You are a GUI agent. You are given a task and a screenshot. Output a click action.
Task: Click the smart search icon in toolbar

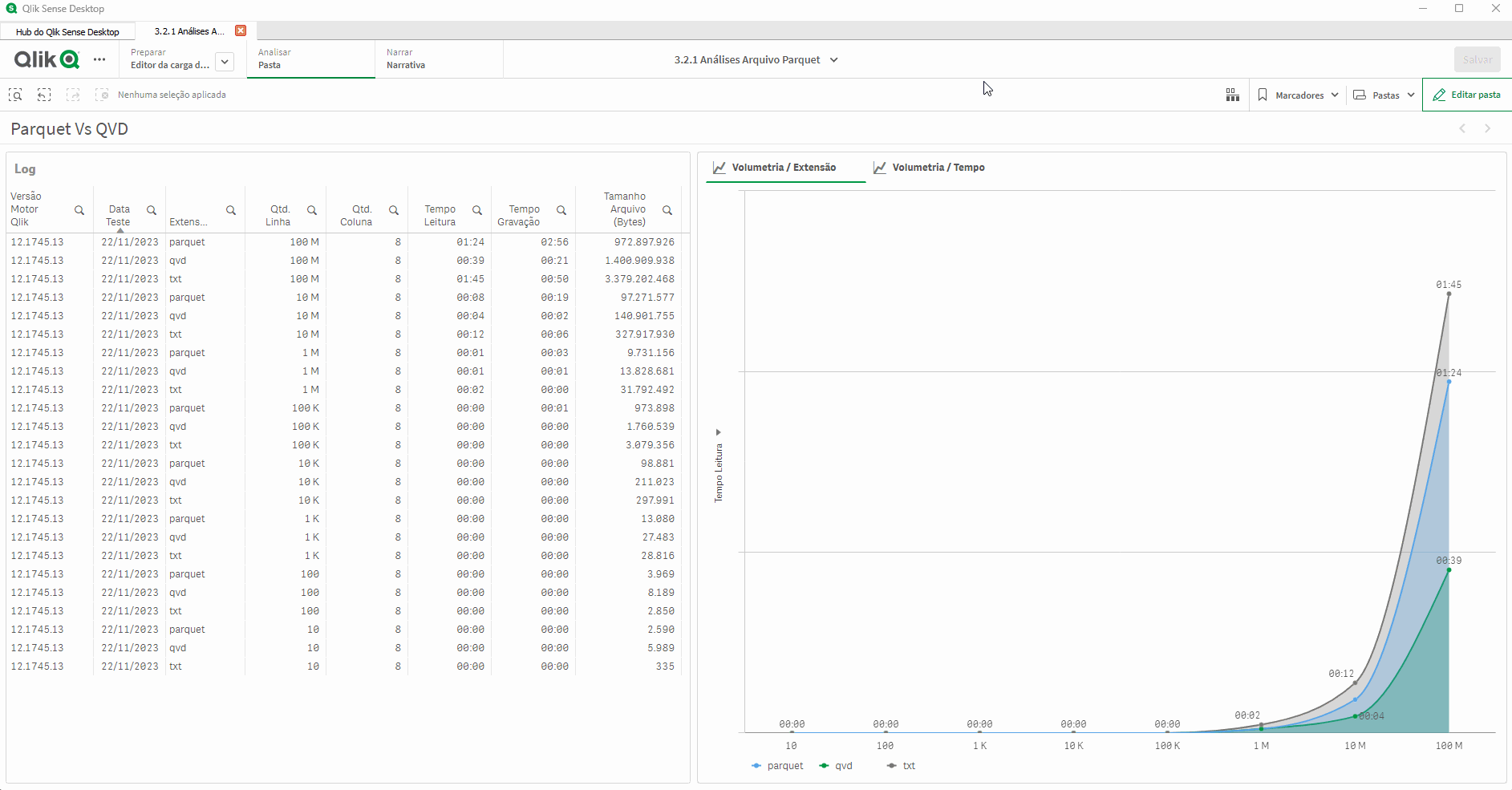pyautogui.click(x=15, y=95)
